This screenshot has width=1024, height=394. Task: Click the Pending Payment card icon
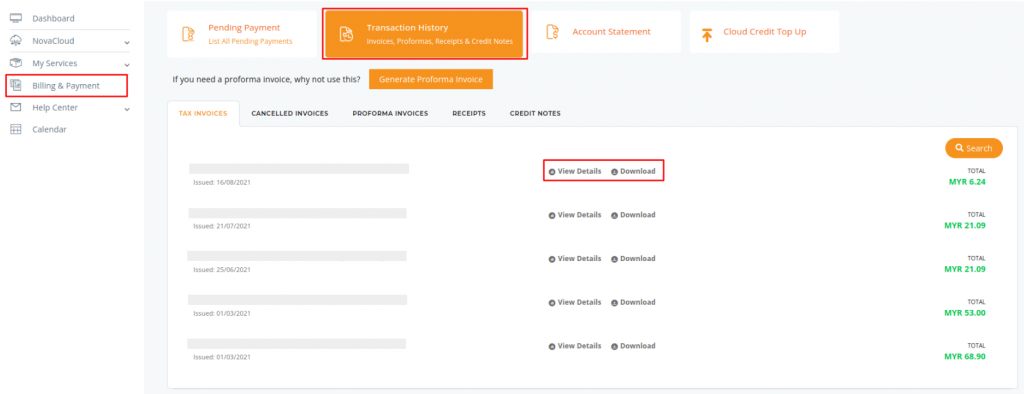tap(188, 34)
